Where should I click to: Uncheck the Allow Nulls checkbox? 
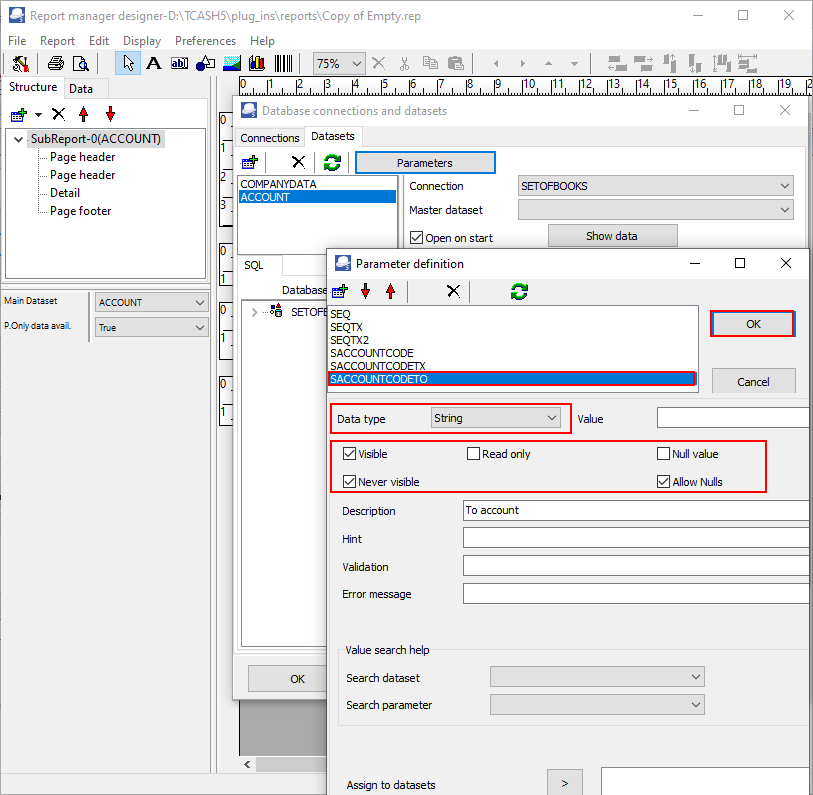(663, 482)
